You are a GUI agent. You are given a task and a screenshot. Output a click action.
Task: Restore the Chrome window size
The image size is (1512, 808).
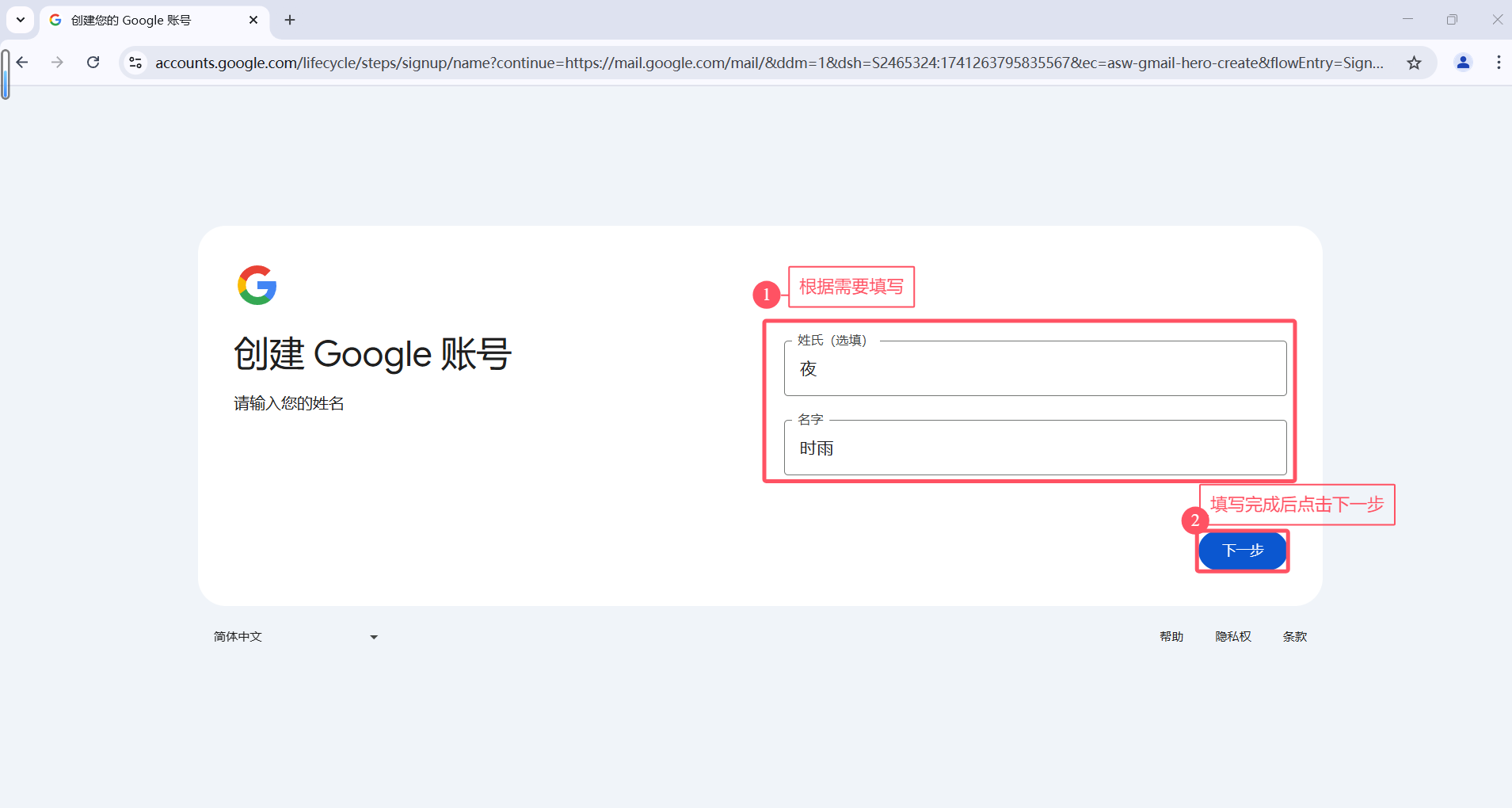[x=1452, y=20]
